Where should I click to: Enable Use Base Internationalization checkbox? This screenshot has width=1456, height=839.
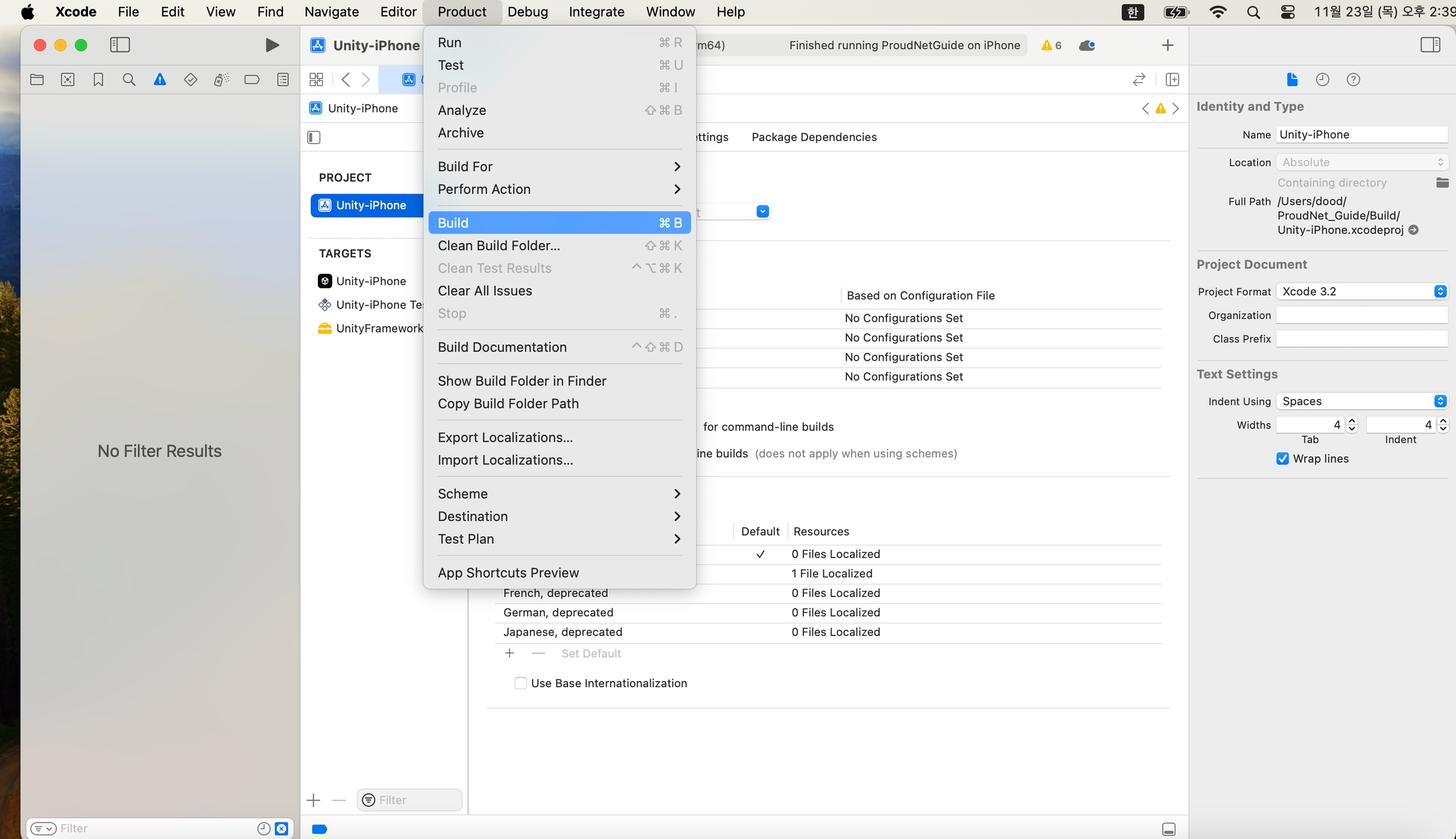point(521,683)
